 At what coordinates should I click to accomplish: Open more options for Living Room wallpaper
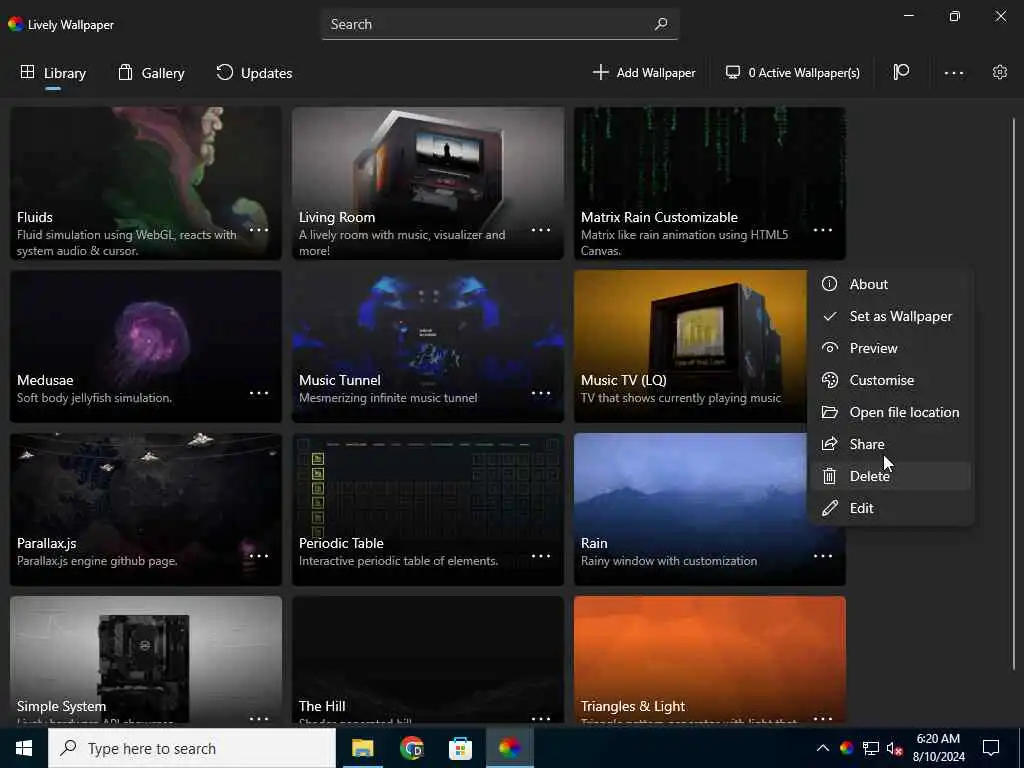pyautogui.click(x=541, y=230)
